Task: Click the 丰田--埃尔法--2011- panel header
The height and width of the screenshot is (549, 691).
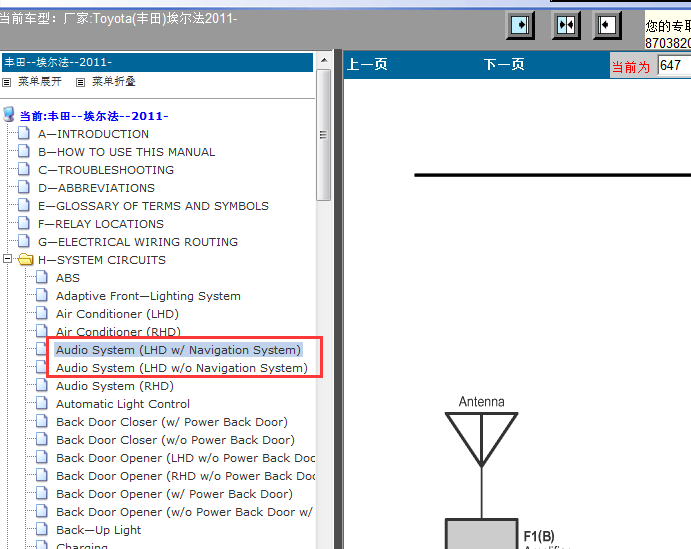Action: (157, 63)
